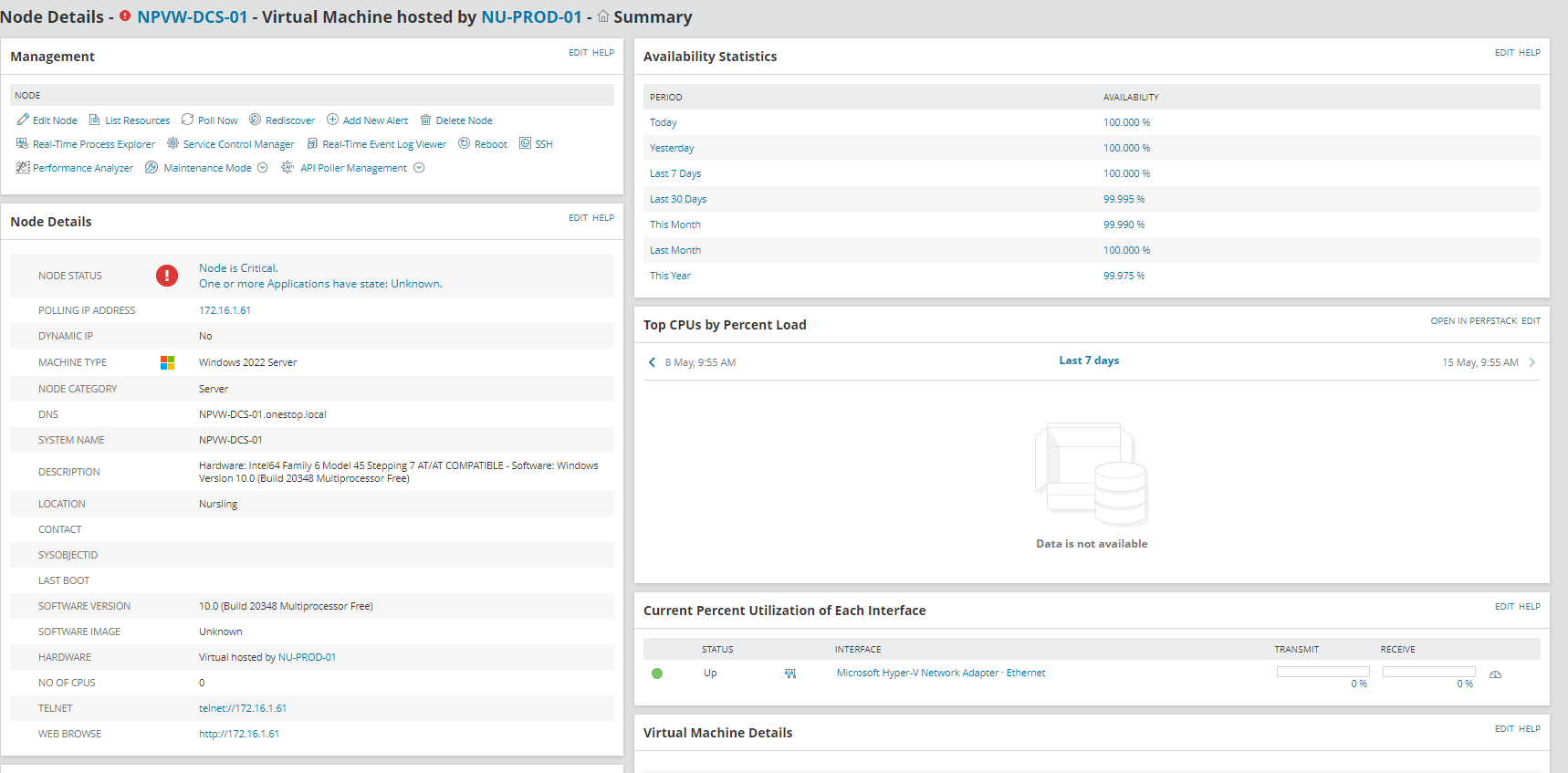Screen dimensions: 1568x773
Task: Click Open in PerfStack
Action: click(x=1474, y=321)
